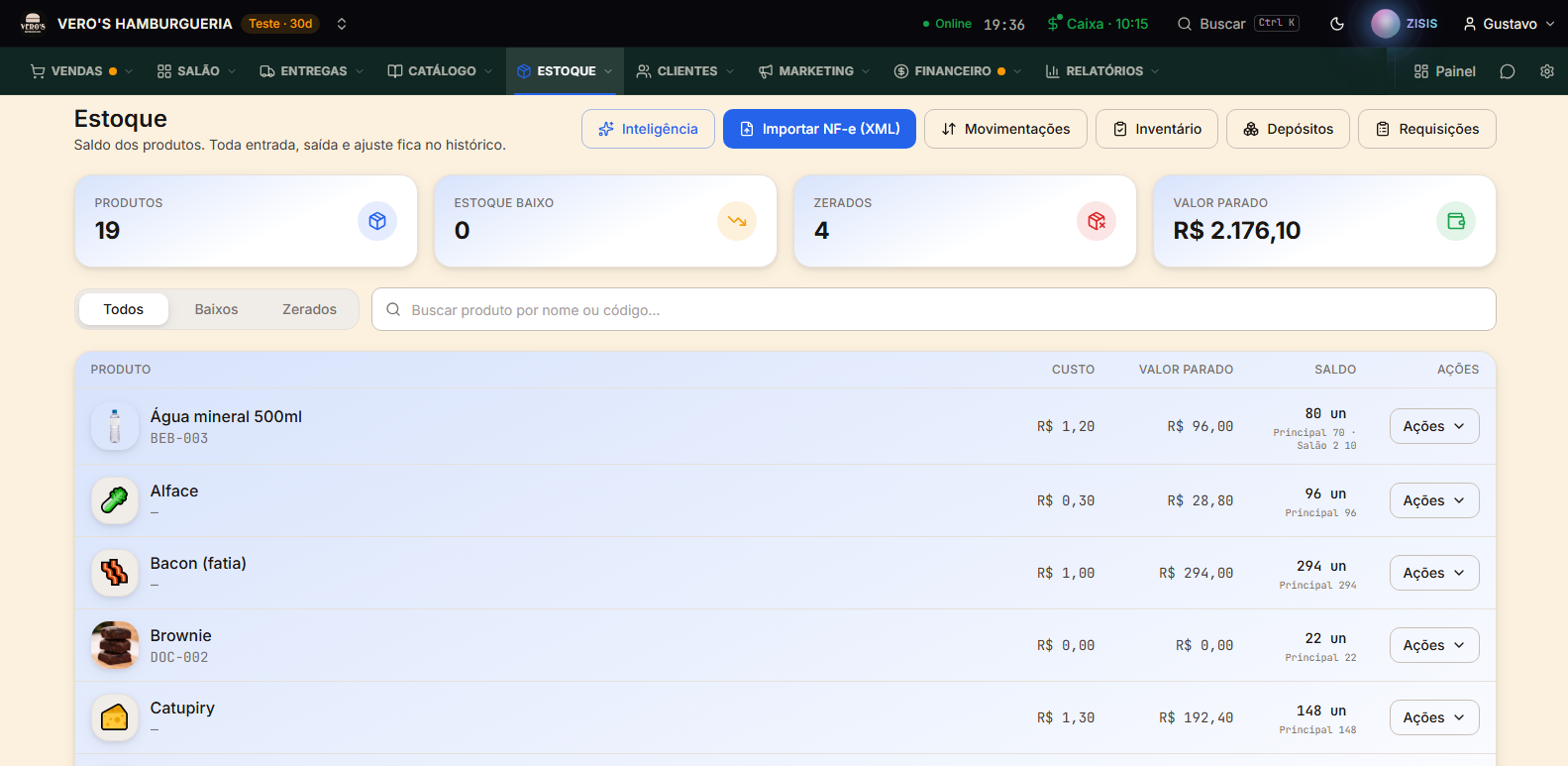
Task: Open settings gear icon
Action: pos(1547,71)
